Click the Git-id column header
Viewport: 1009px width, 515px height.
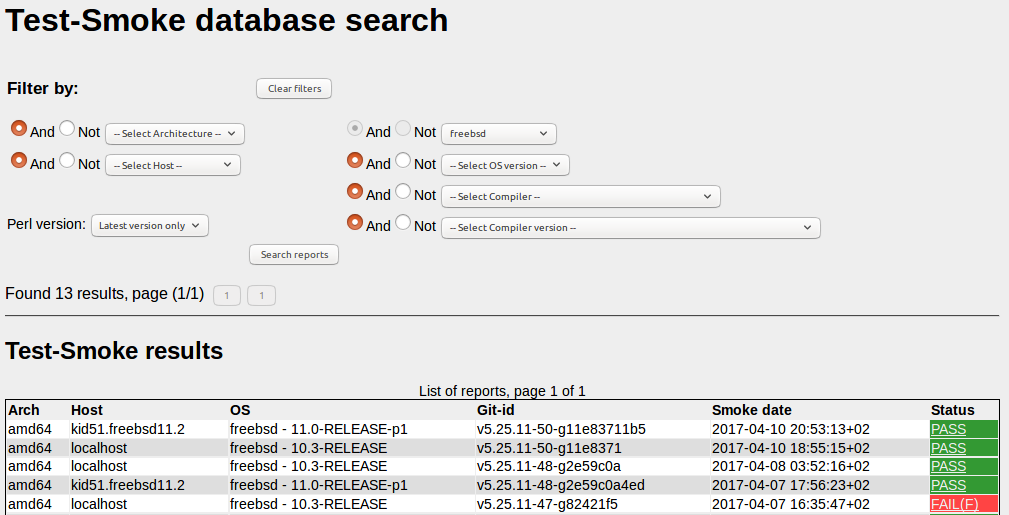tap(497, 410)
